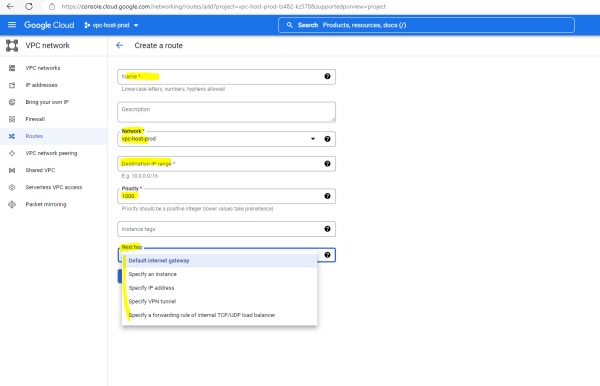Image resolution: width=600 pixels, height=386 pixels.
Task: Click the help icon for Network field
Action: coord(327,139)
